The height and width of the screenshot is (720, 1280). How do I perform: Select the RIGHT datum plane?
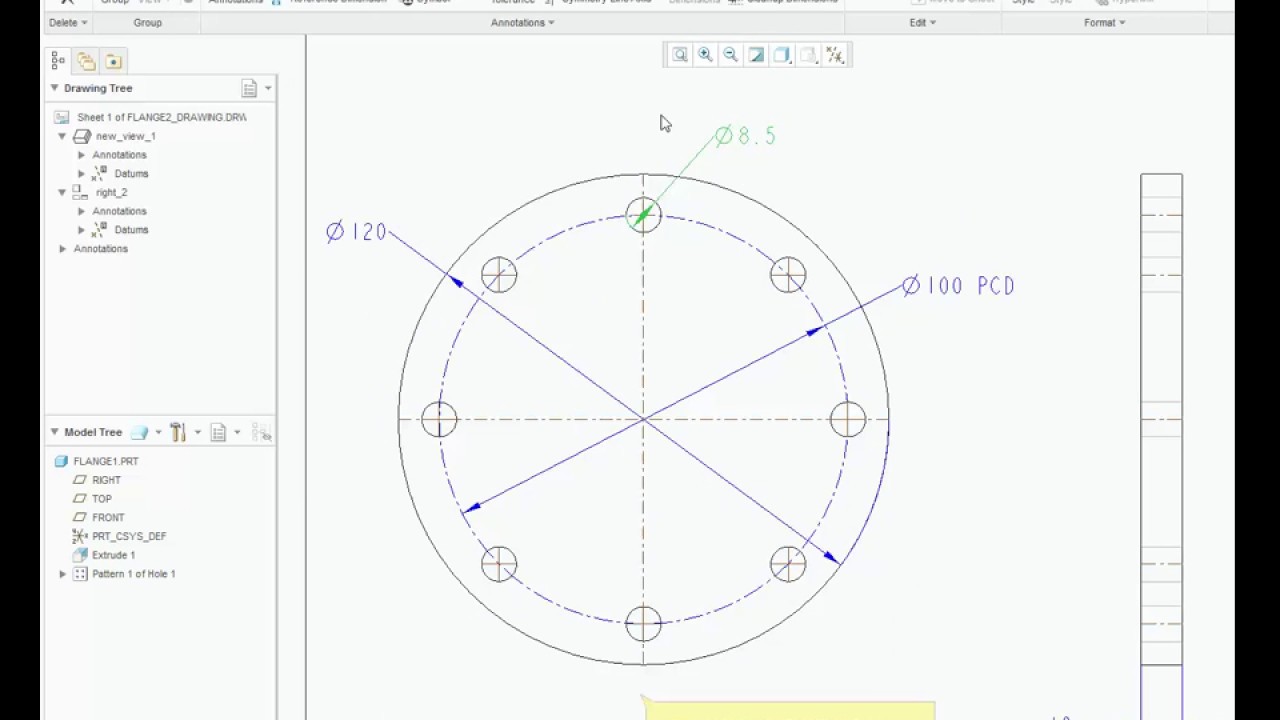(106, 480)
